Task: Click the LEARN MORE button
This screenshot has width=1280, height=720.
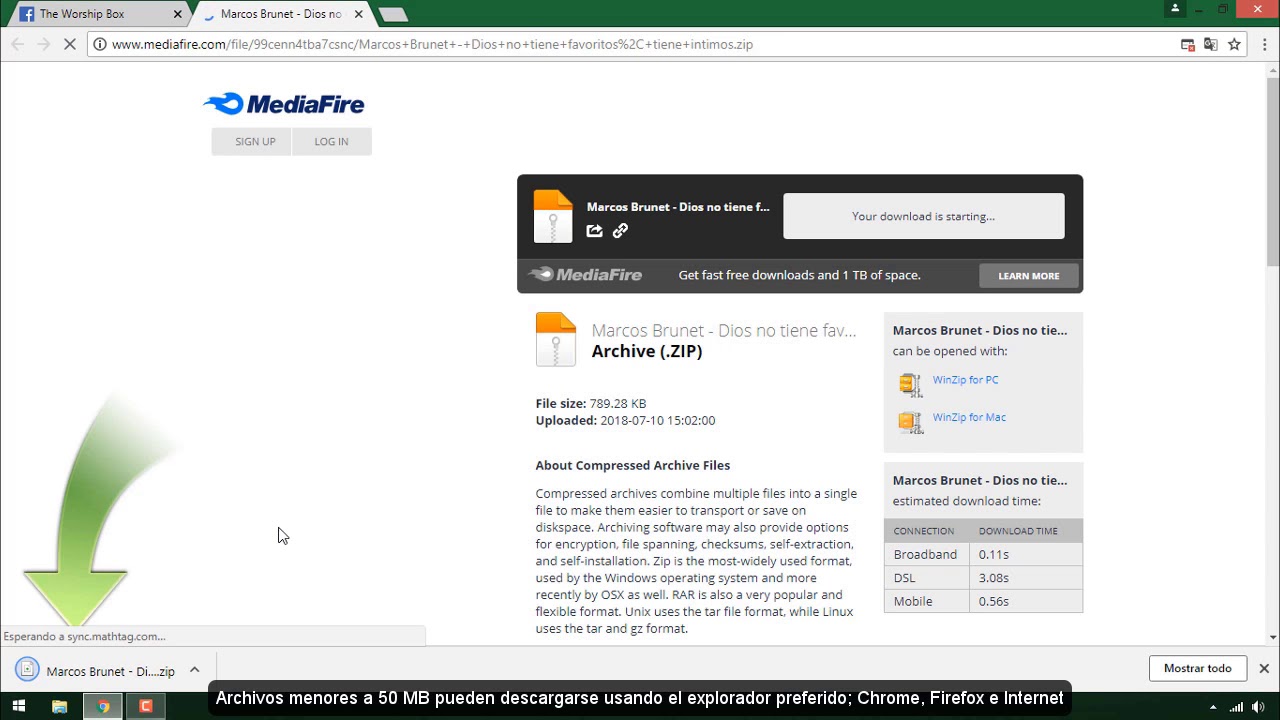Action: [x=1028, y=276]
